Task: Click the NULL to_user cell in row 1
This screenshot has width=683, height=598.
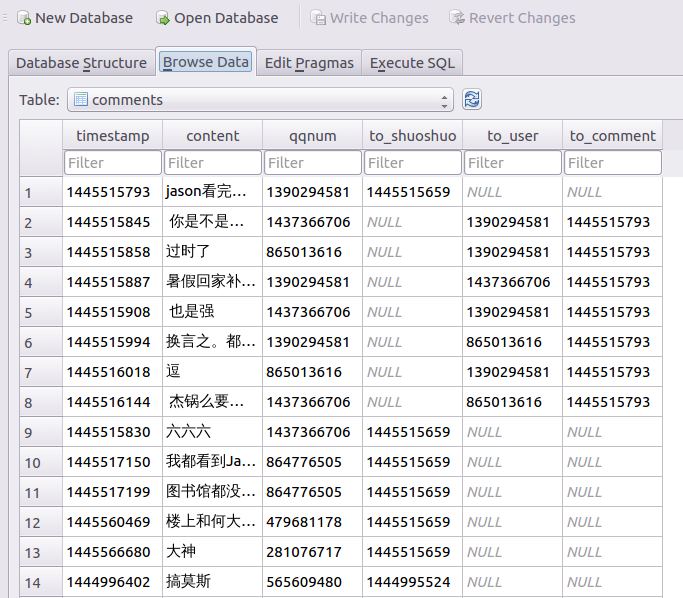Action: coord(512,192)
